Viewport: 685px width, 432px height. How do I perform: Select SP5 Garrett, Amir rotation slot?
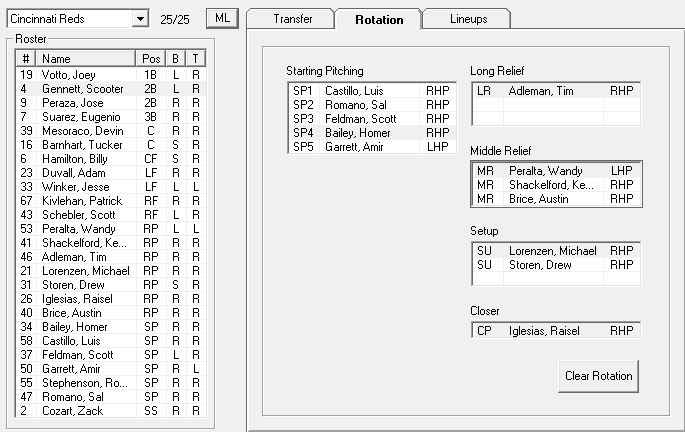[355, 146]
